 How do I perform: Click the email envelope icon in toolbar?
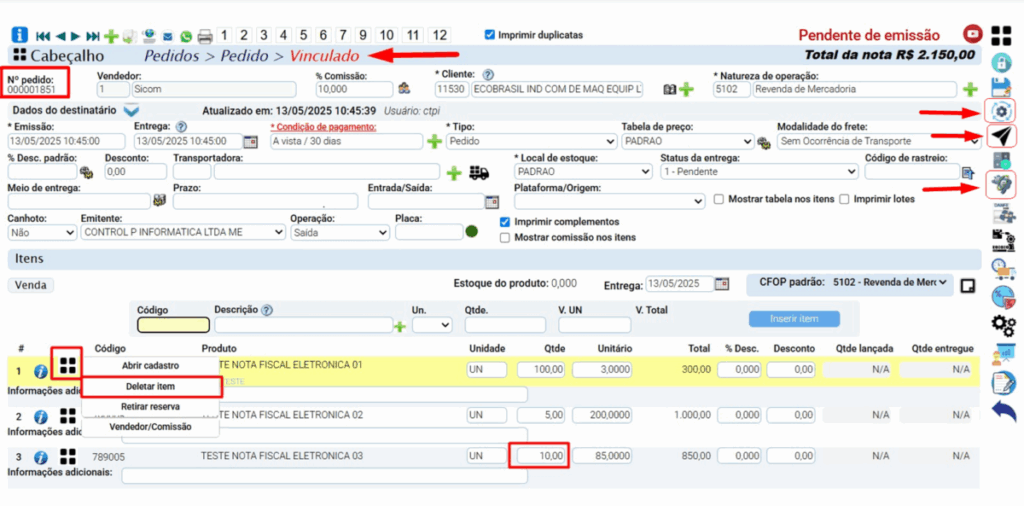click(x=167, y=36)
